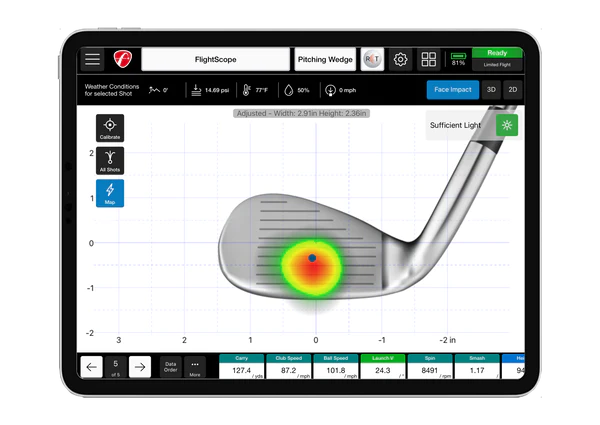Viewport: 600px width, 425px height.
Task: Select the Club Speed 87.2 tile
Action: point(289,366)
